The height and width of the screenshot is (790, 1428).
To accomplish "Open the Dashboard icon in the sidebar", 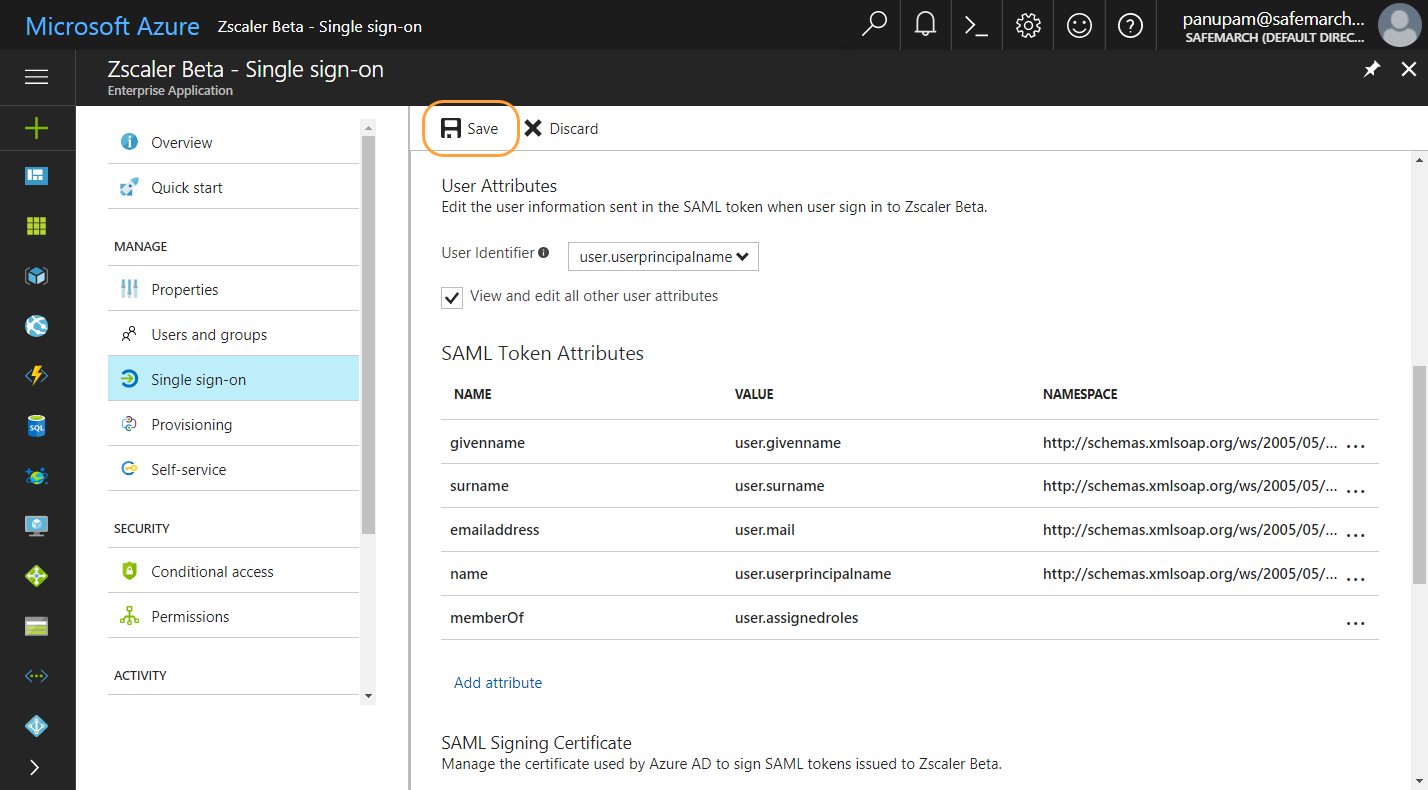I will (x=36, y=175).
